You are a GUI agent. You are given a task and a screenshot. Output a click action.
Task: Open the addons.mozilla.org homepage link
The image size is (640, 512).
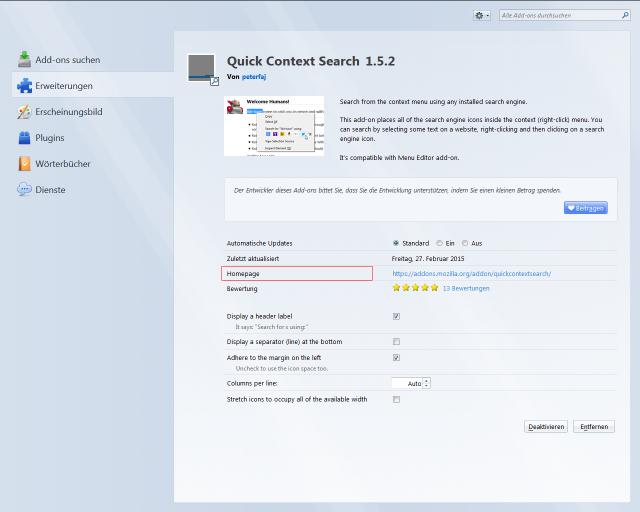(x=471, y=274)
